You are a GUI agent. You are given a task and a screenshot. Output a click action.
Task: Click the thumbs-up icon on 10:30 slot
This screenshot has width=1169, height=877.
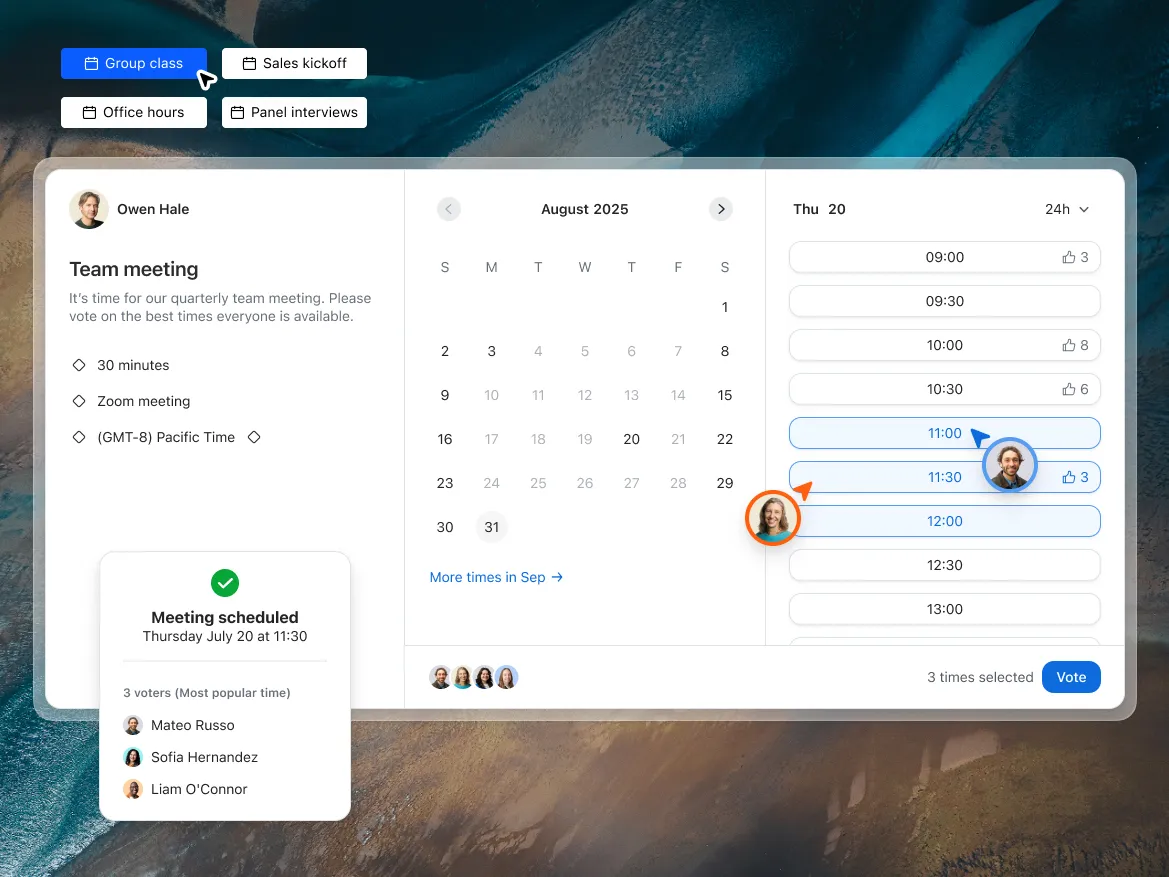[x=1068, y=389]
